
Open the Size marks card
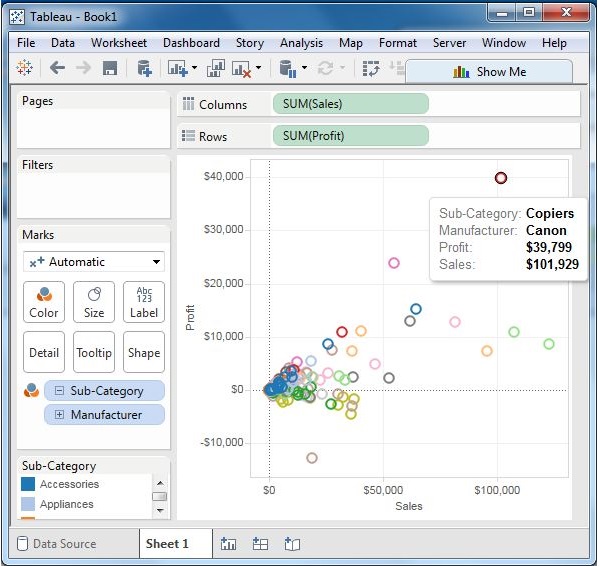pos(94,301)
